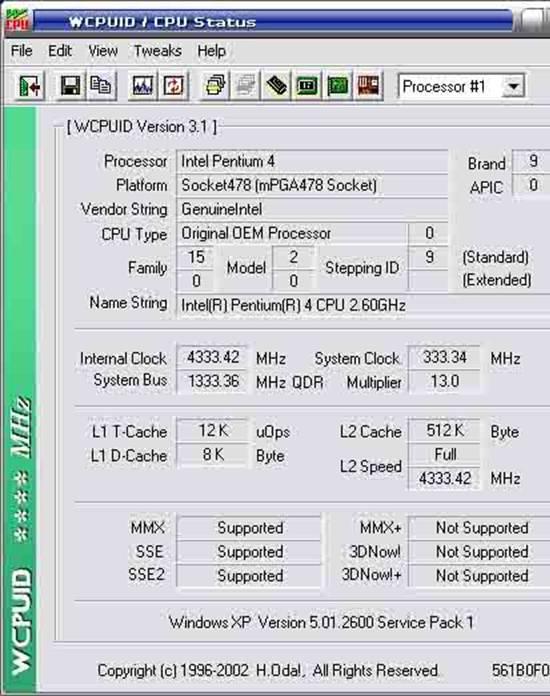Click the GenuineIntel vendor string field
This screenshot has width=550, height=696.
click(x=312, y=210)
